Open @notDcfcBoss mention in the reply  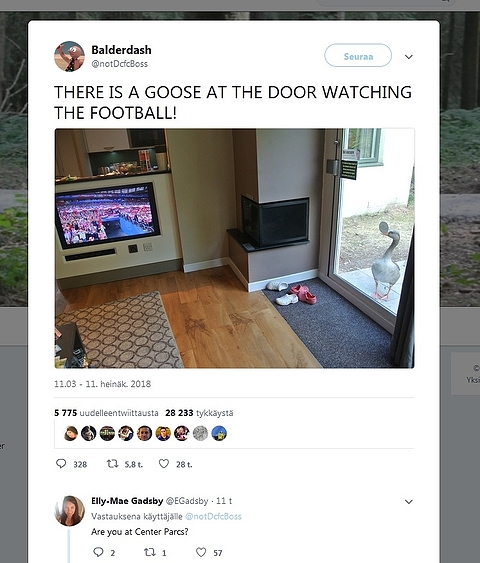pos(213,516)
